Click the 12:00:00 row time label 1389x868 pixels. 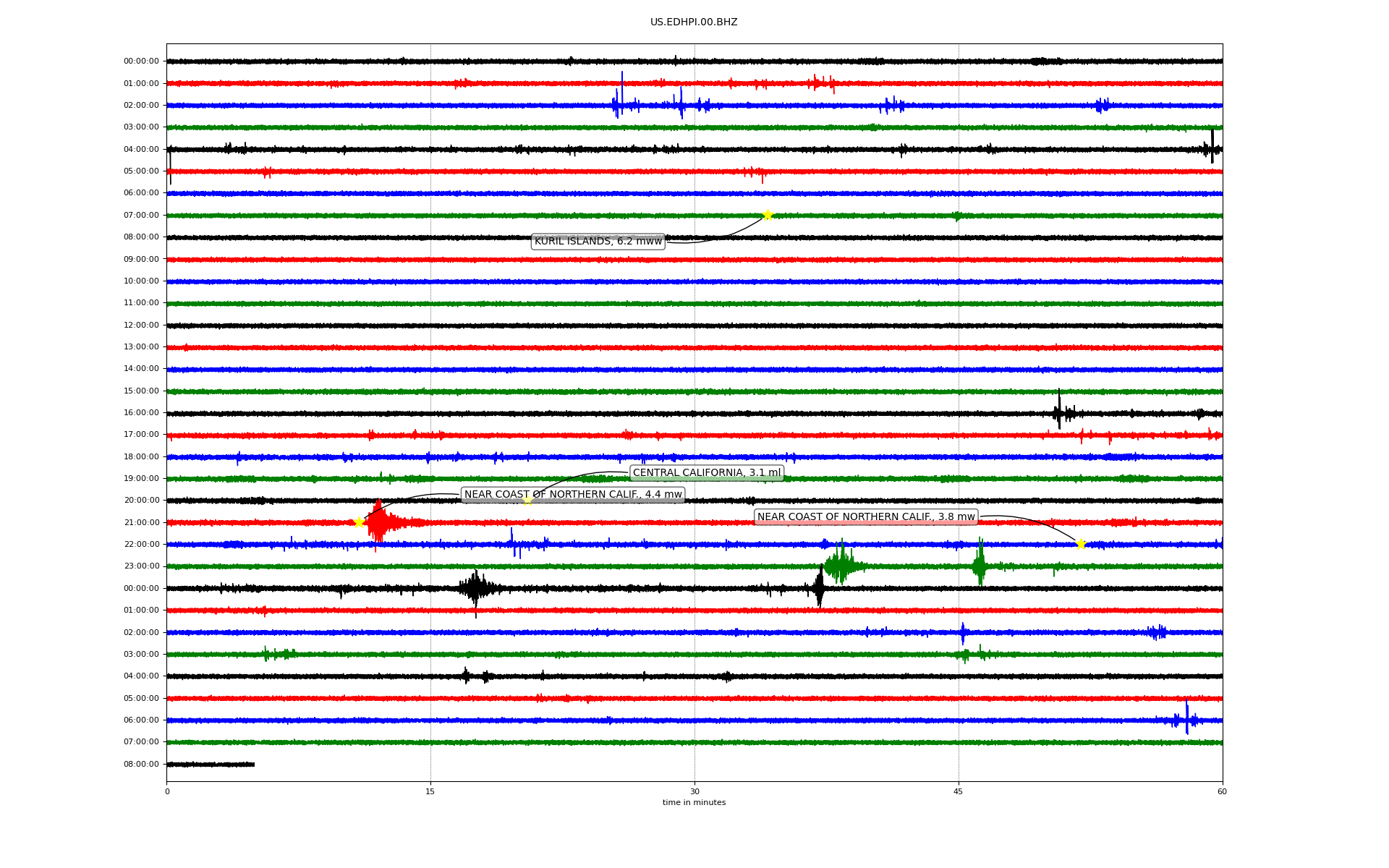[141, 325]
